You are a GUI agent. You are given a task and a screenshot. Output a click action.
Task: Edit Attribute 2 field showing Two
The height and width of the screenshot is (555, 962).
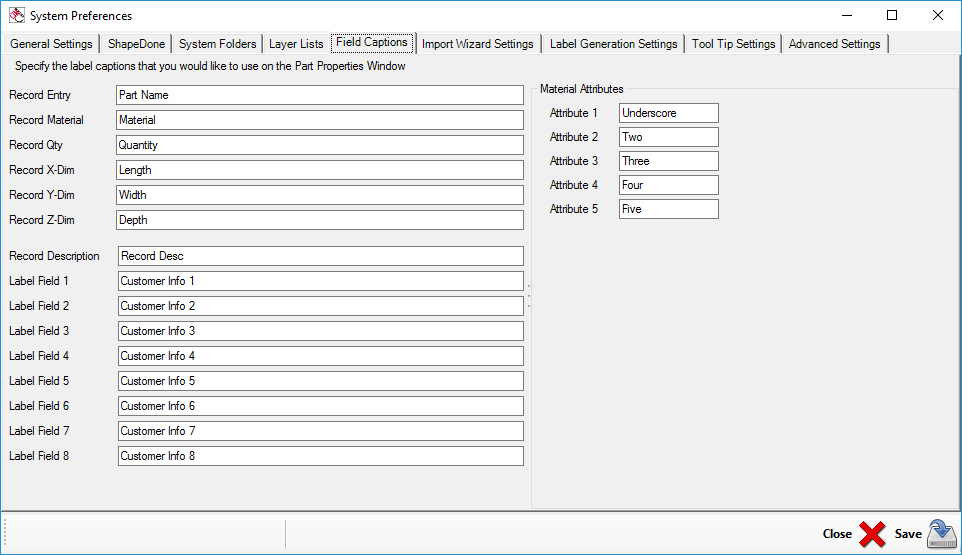(x=669, y=137)
